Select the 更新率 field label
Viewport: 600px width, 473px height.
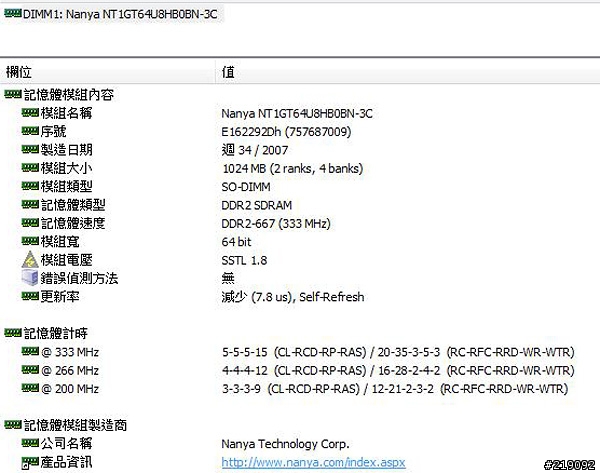[60, 297]
